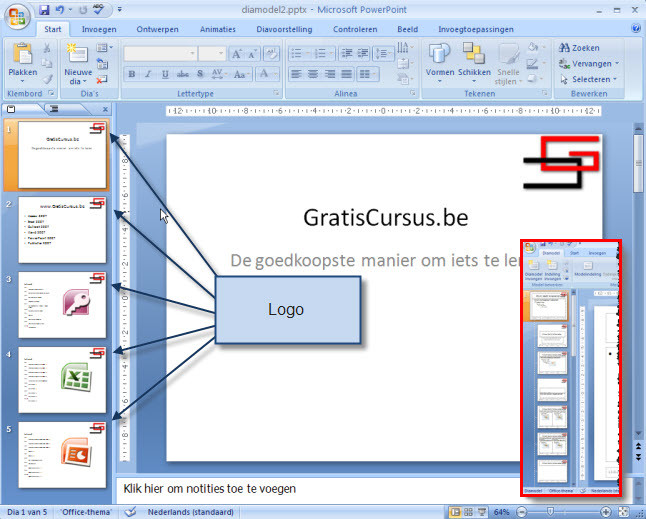
Task: Open the font size combo box
Action: (x=212, y=54)
